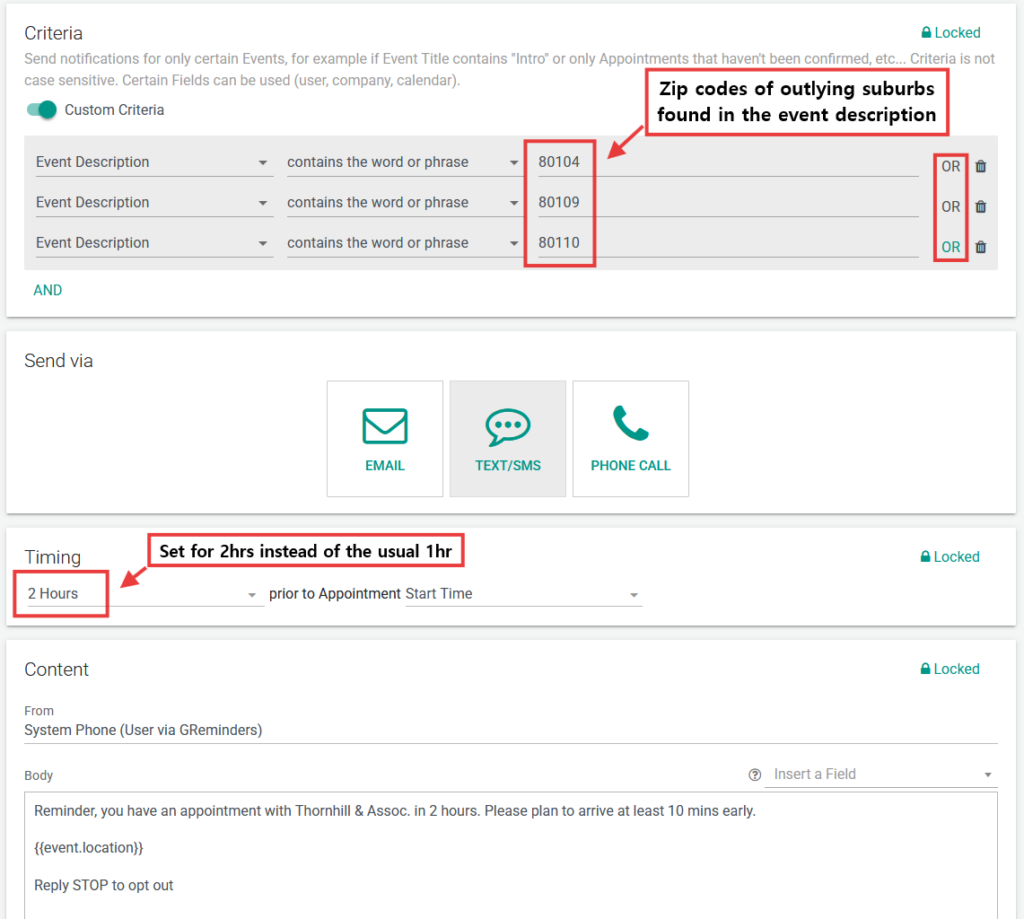Click the Locked label in Timing section
This screenshot has width=1024, height=919.
[x=950, y=557]
